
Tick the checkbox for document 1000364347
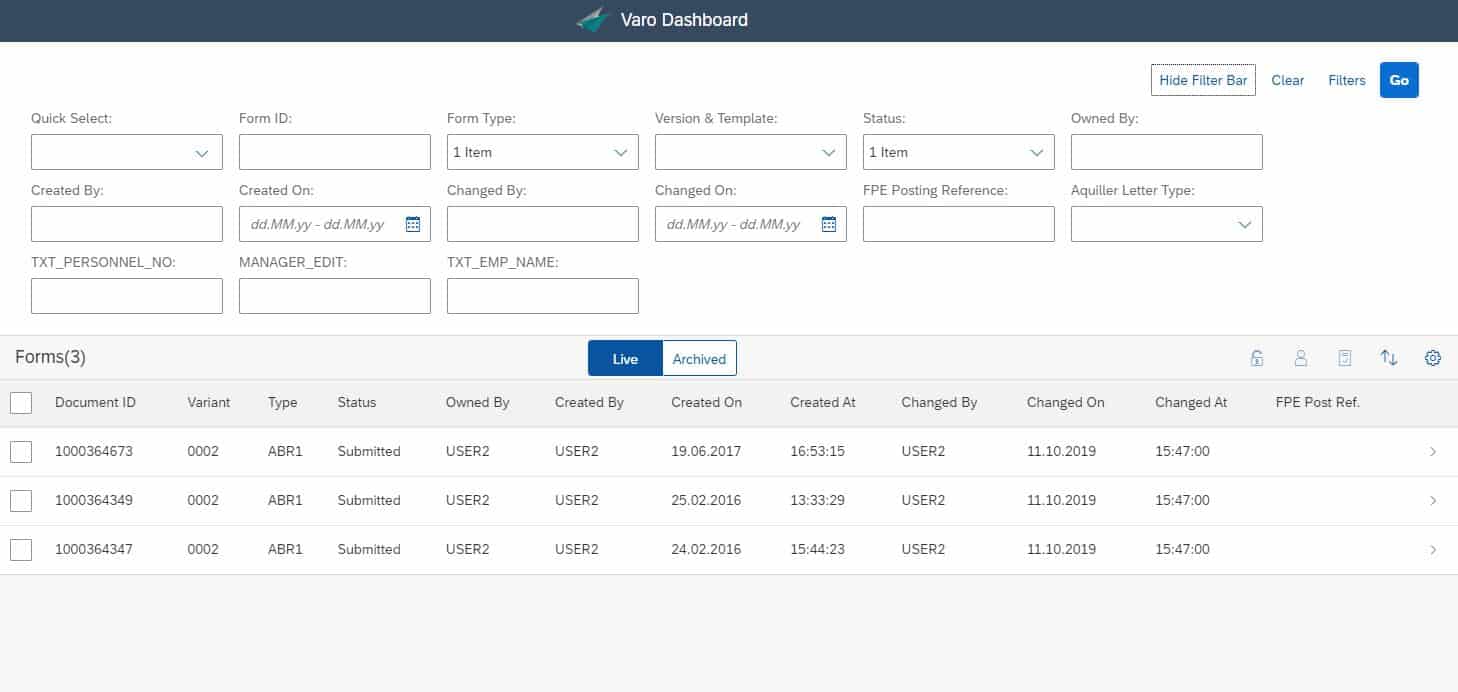pos(21,549)
